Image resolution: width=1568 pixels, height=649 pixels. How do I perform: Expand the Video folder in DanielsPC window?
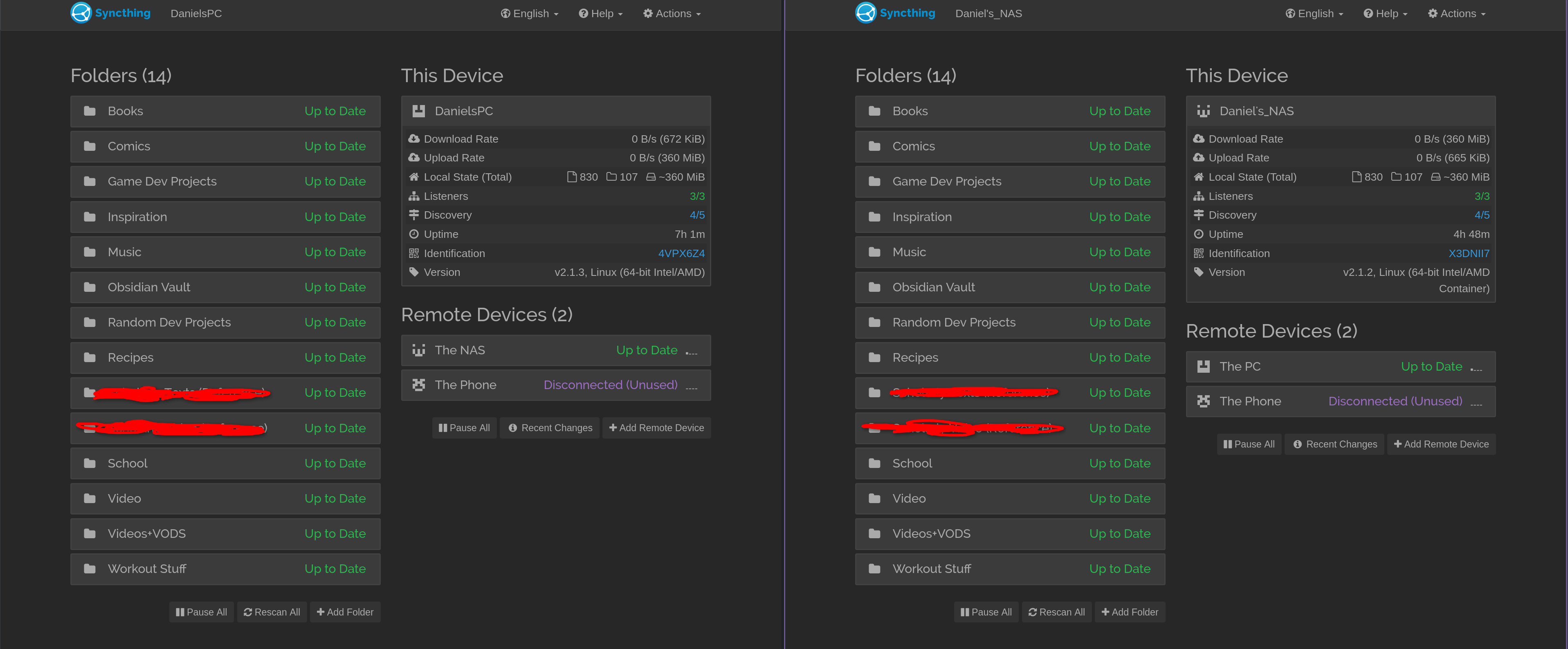click(225, 499)
